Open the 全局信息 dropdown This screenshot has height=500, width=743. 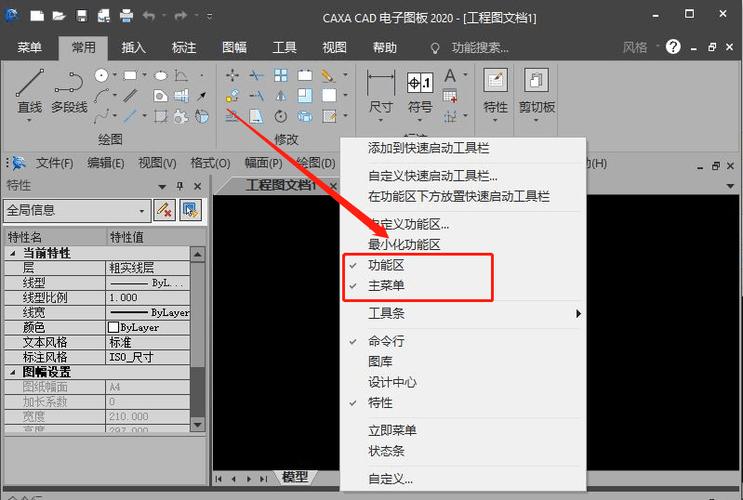[x=77, y=210]
